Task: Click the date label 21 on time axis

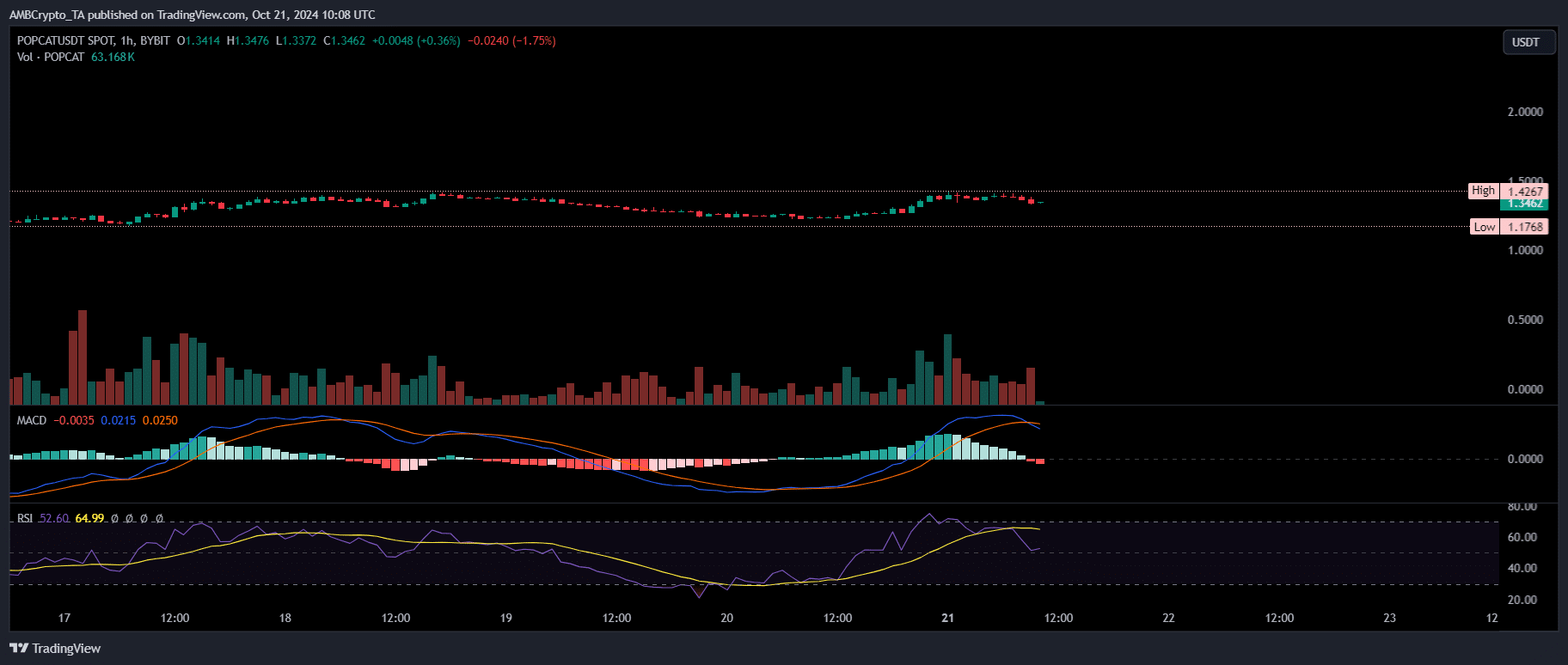Action: click(947, 618)
